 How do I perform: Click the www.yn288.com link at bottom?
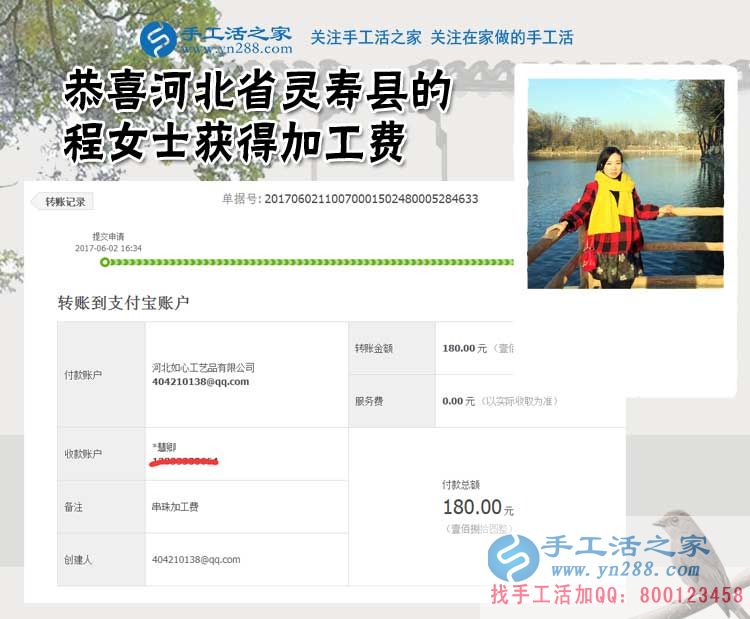tap(625, 569)
